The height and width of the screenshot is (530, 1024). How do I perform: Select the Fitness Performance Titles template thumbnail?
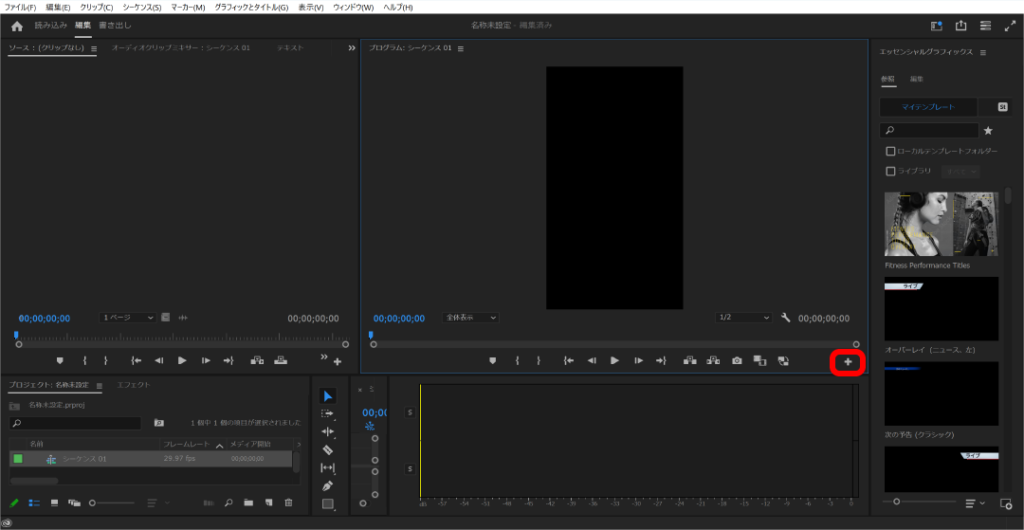[x=940, y=224]
